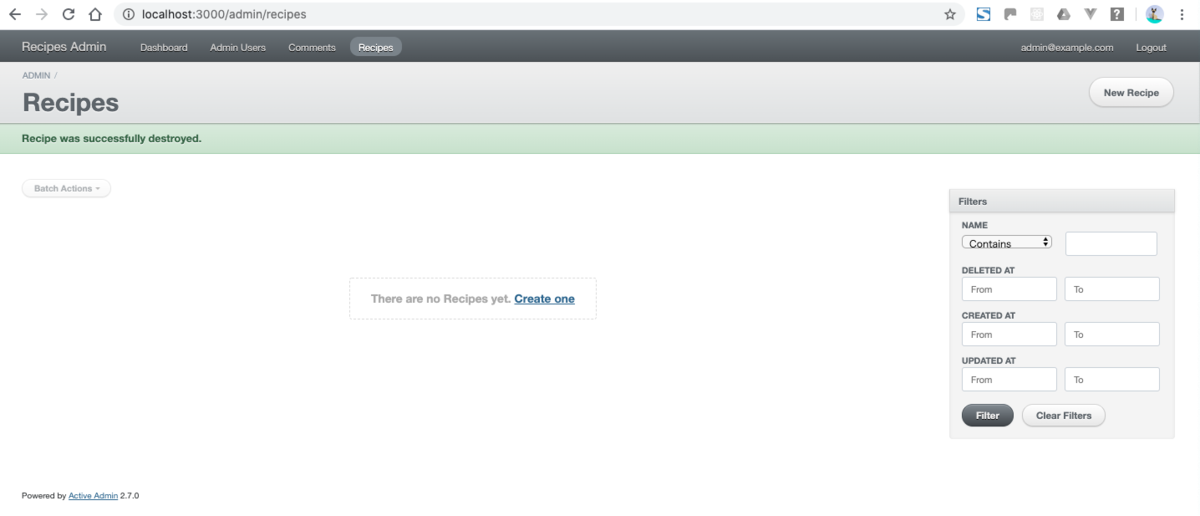Screen dimensions: 1200x516
Task: Click the Created At To date field
Action: pos(1112,334)
